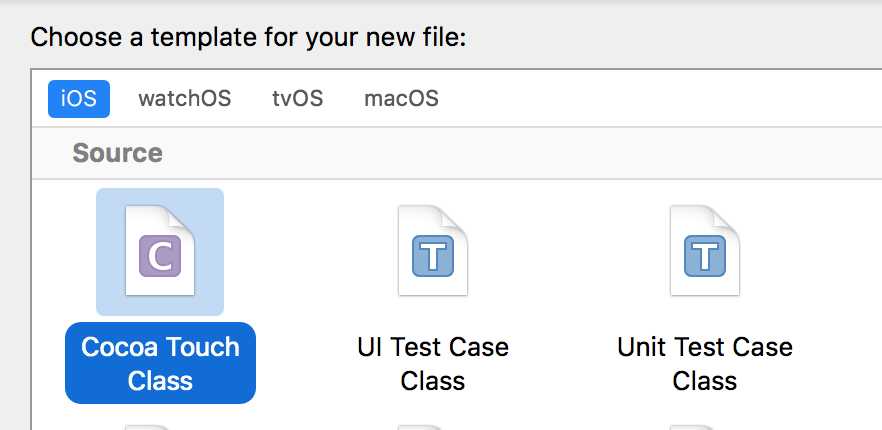Screen dimensions: 882x430
Task: Switch to the watchOS platform tab
Action: click(184, 99)
